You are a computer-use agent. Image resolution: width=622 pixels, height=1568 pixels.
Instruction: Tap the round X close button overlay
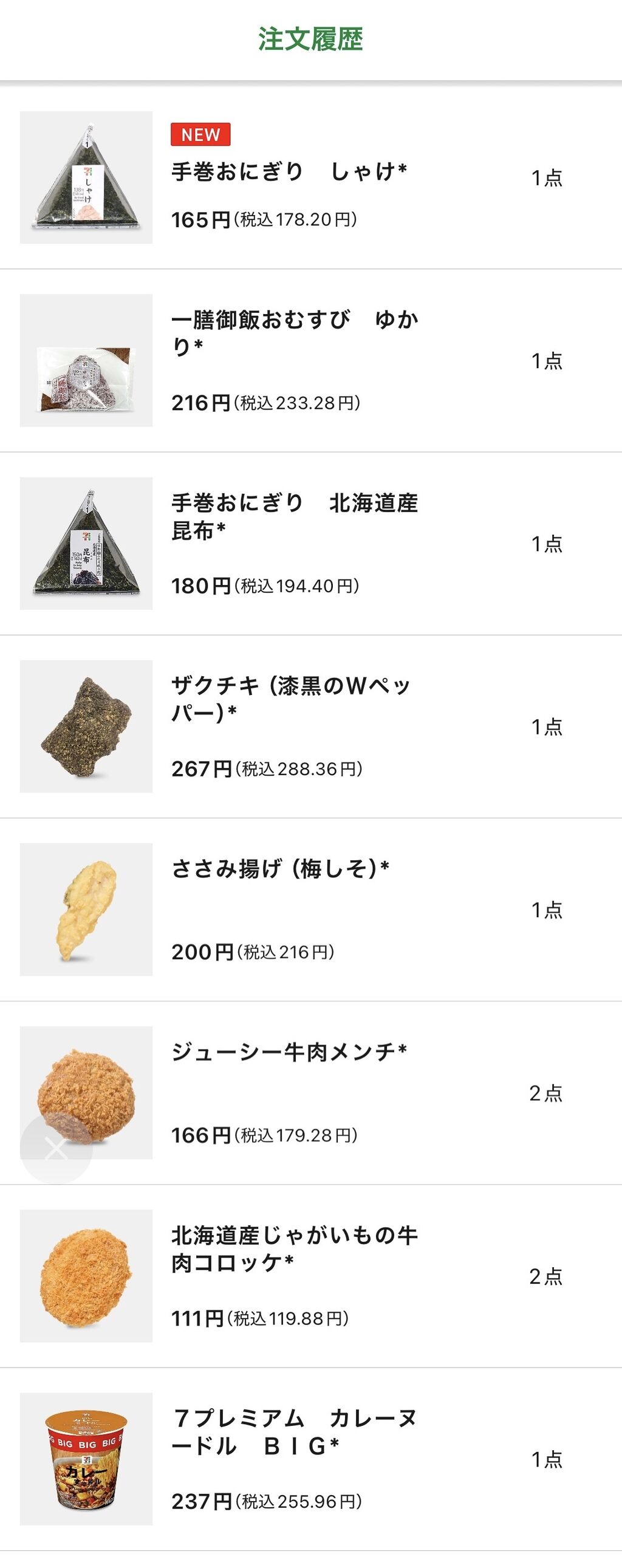click(x=56, y=1149)
